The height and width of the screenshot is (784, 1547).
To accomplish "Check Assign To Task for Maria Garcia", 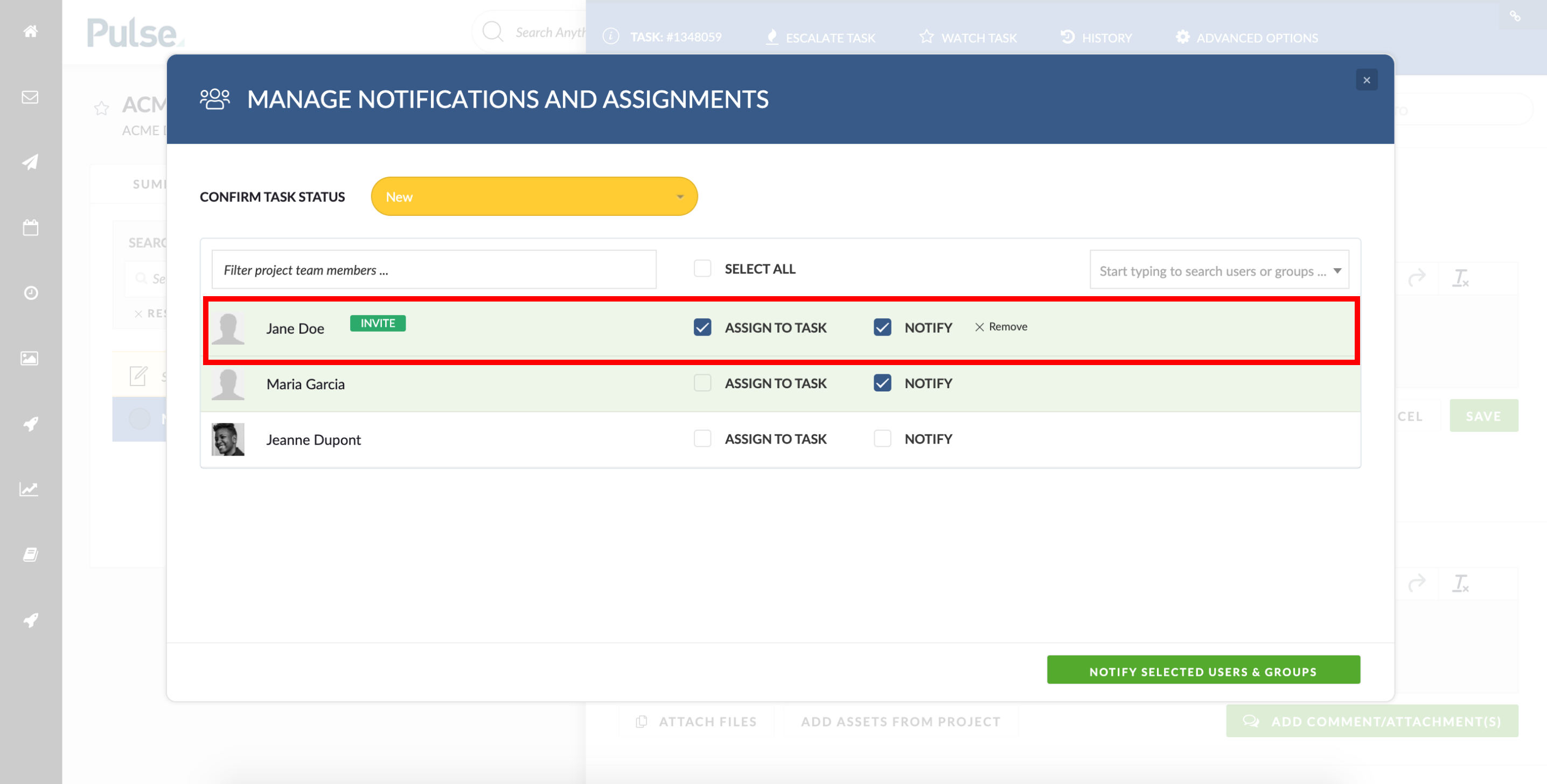I will [x=702, y=383].
